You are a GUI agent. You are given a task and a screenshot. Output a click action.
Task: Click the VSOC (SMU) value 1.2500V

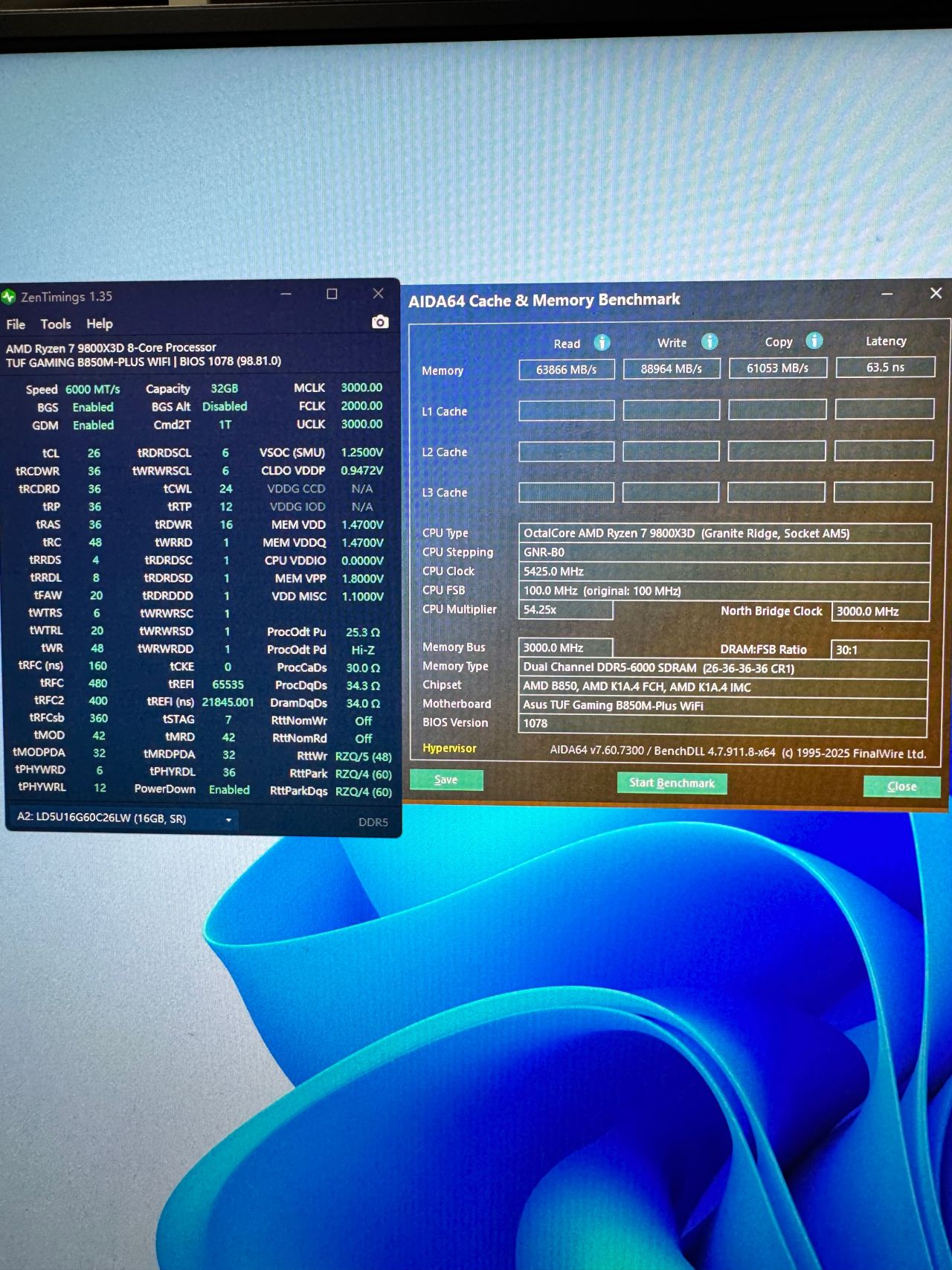362,452
